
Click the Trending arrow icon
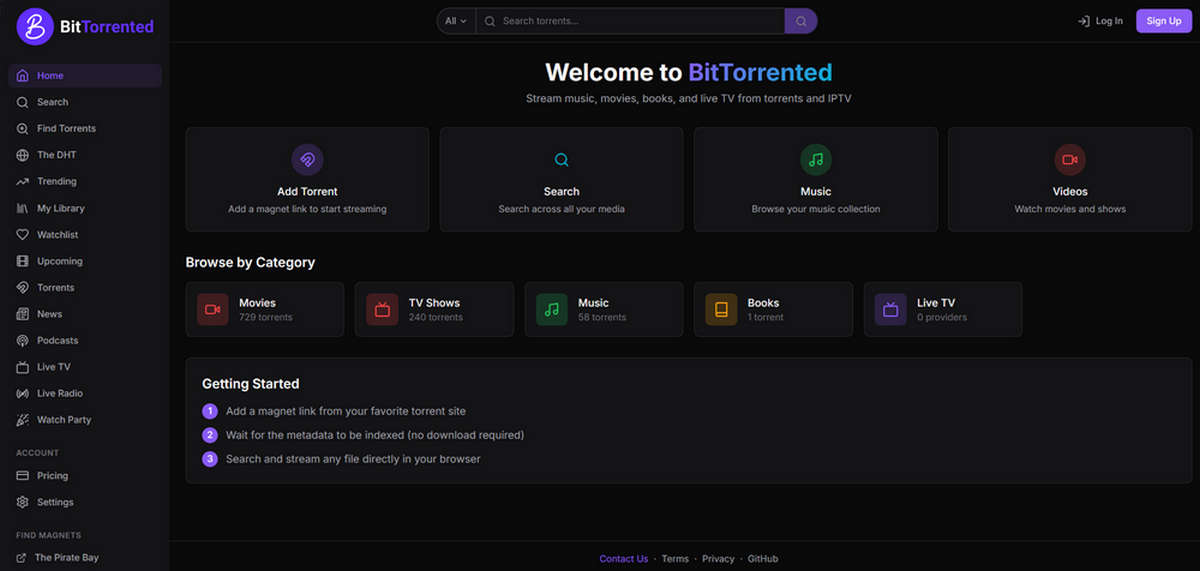23,182
